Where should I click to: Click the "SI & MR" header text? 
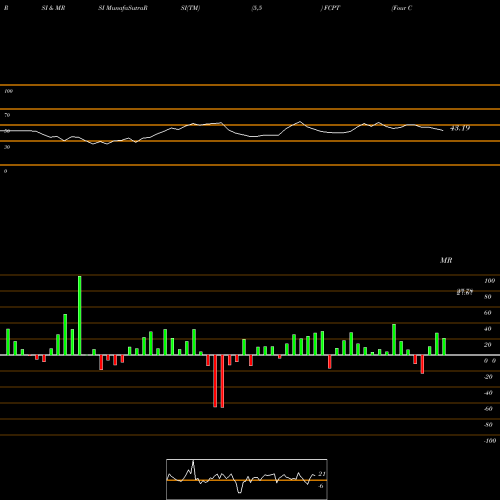tap(53, 8)
